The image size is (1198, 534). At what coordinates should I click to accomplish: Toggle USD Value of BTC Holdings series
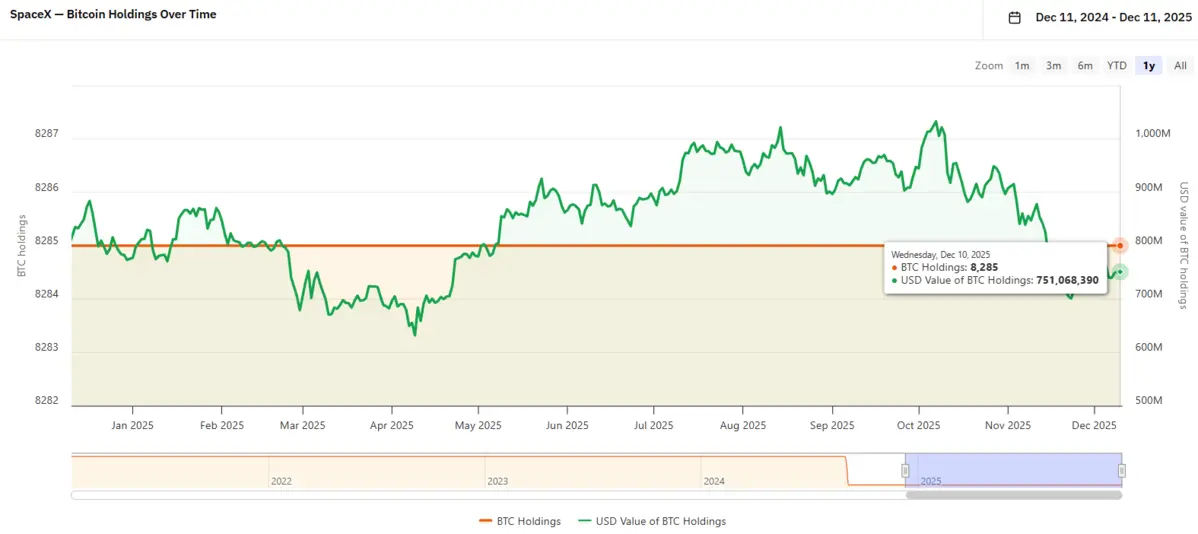[x=660, y=521]
